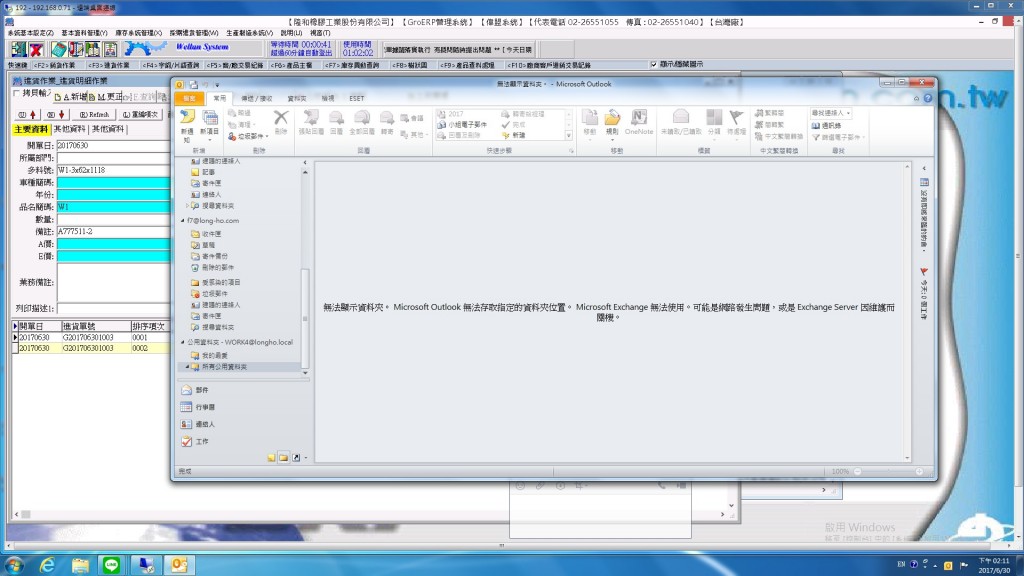Expand the Search Folders node under first mailbox
The width and height of the screenshot is (1024, 576).
187,206
